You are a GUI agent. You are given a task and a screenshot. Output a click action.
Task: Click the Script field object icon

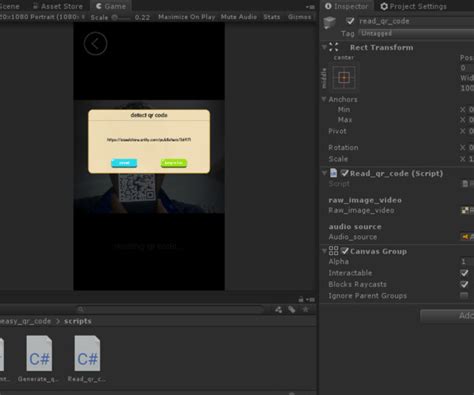click(465, 184)
